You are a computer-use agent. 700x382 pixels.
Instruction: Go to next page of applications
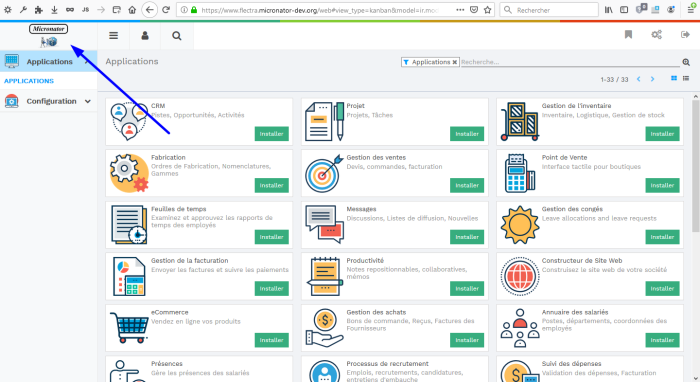pyautogui.click(x=652, y=79)
